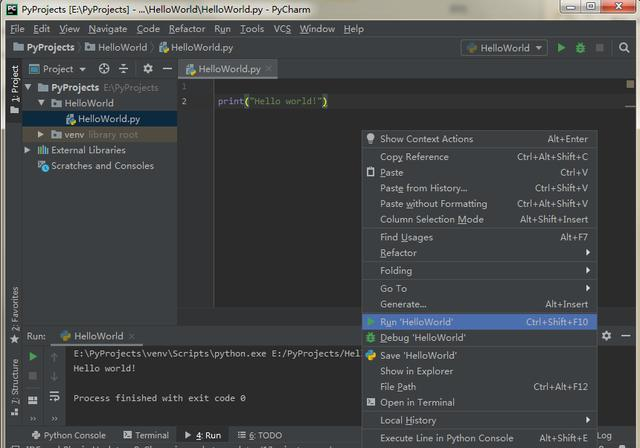Click into the print("Hello world!") code line
Screen dimensions: 640x448
[272, 101]
